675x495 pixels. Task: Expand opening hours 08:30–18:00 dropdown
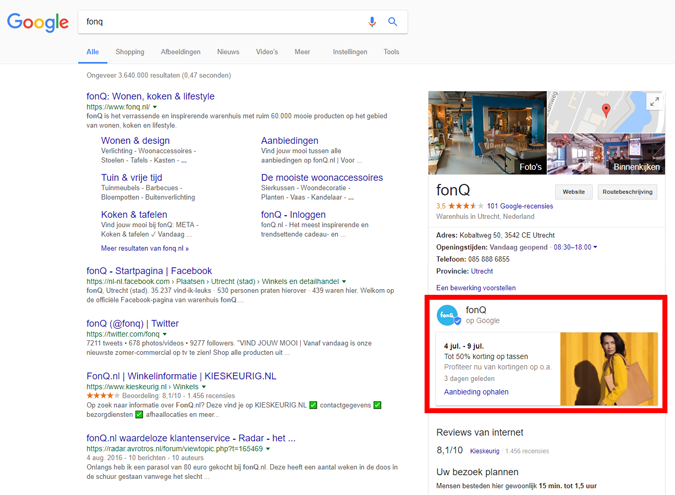coord(576,248)
